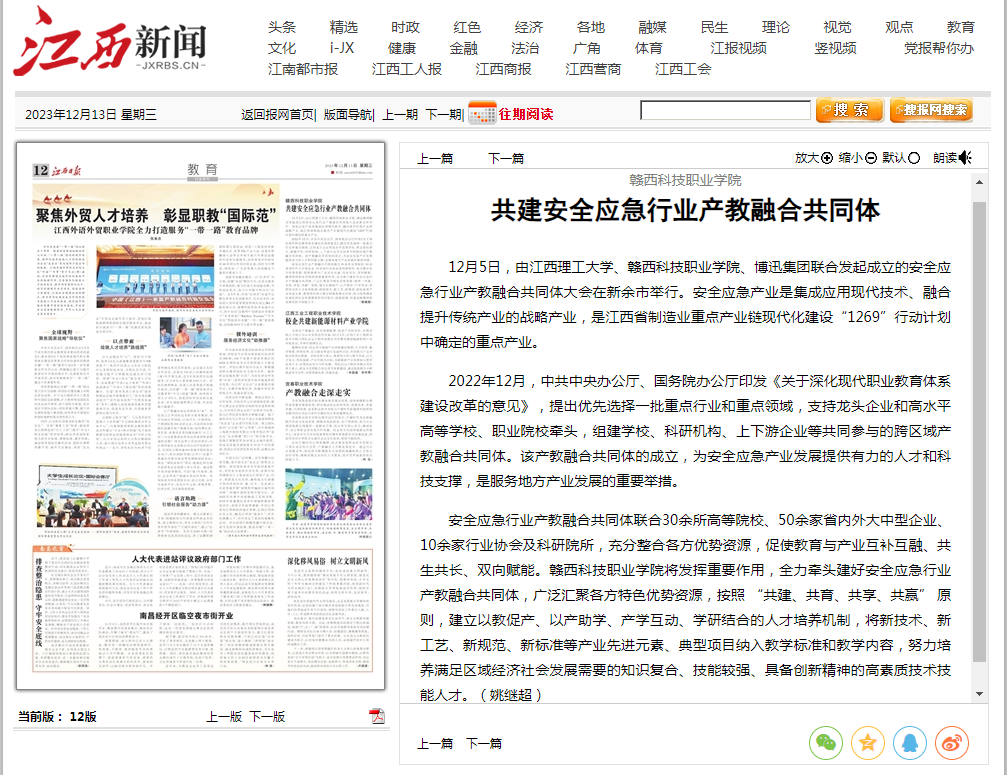Click the 朗读 speaker icon
The height and width of the screenshot is (775, 1007).
coord(964,158)
